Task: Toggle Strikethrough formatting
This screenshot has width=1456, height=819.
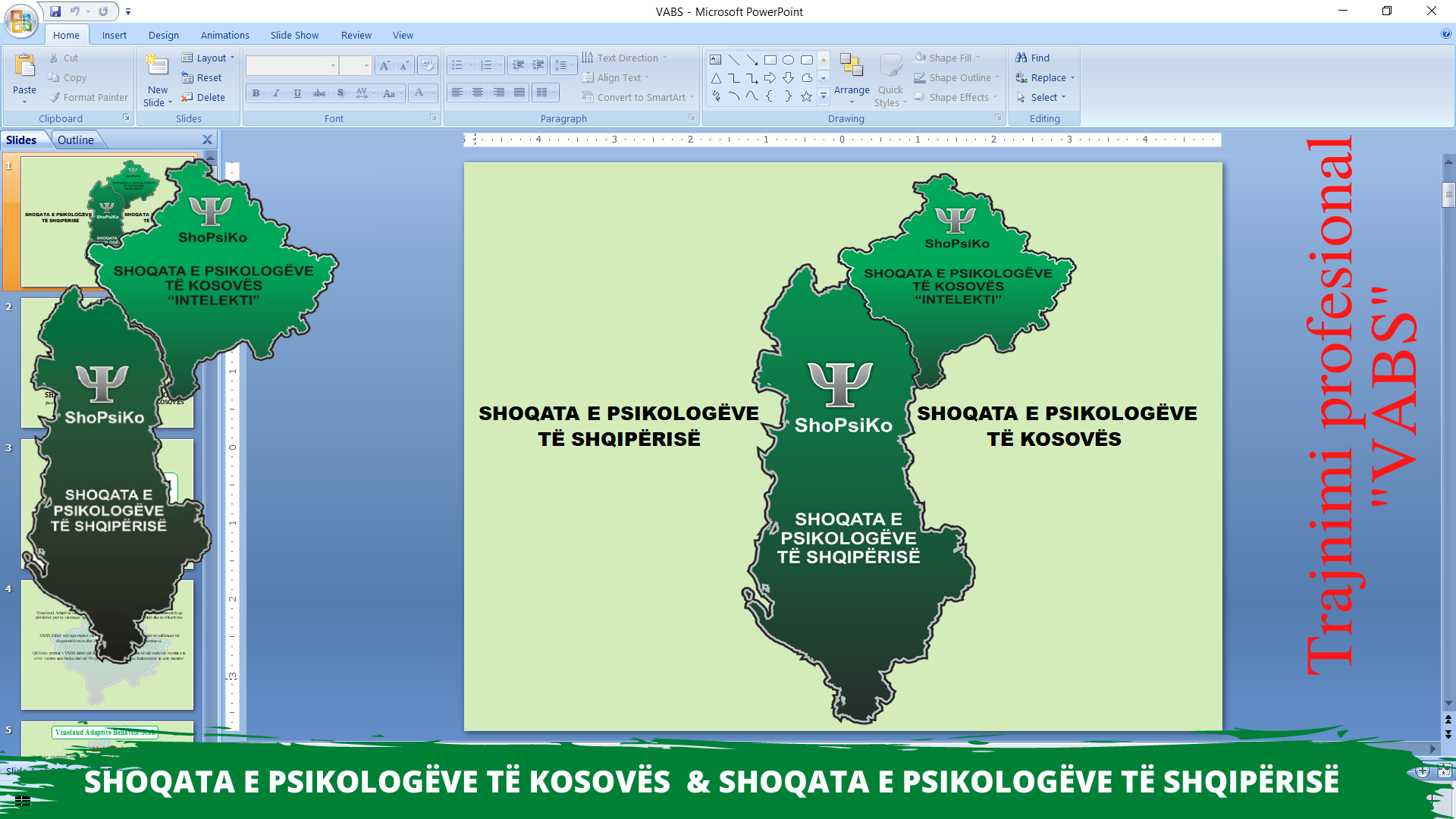Action: click(x=319, y=93)
